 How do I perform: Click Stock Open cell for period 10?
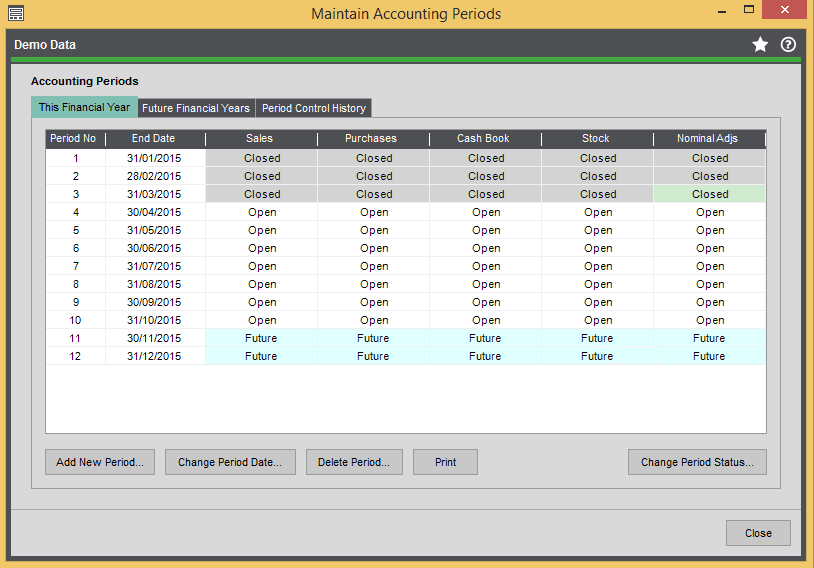coord(598,320)
